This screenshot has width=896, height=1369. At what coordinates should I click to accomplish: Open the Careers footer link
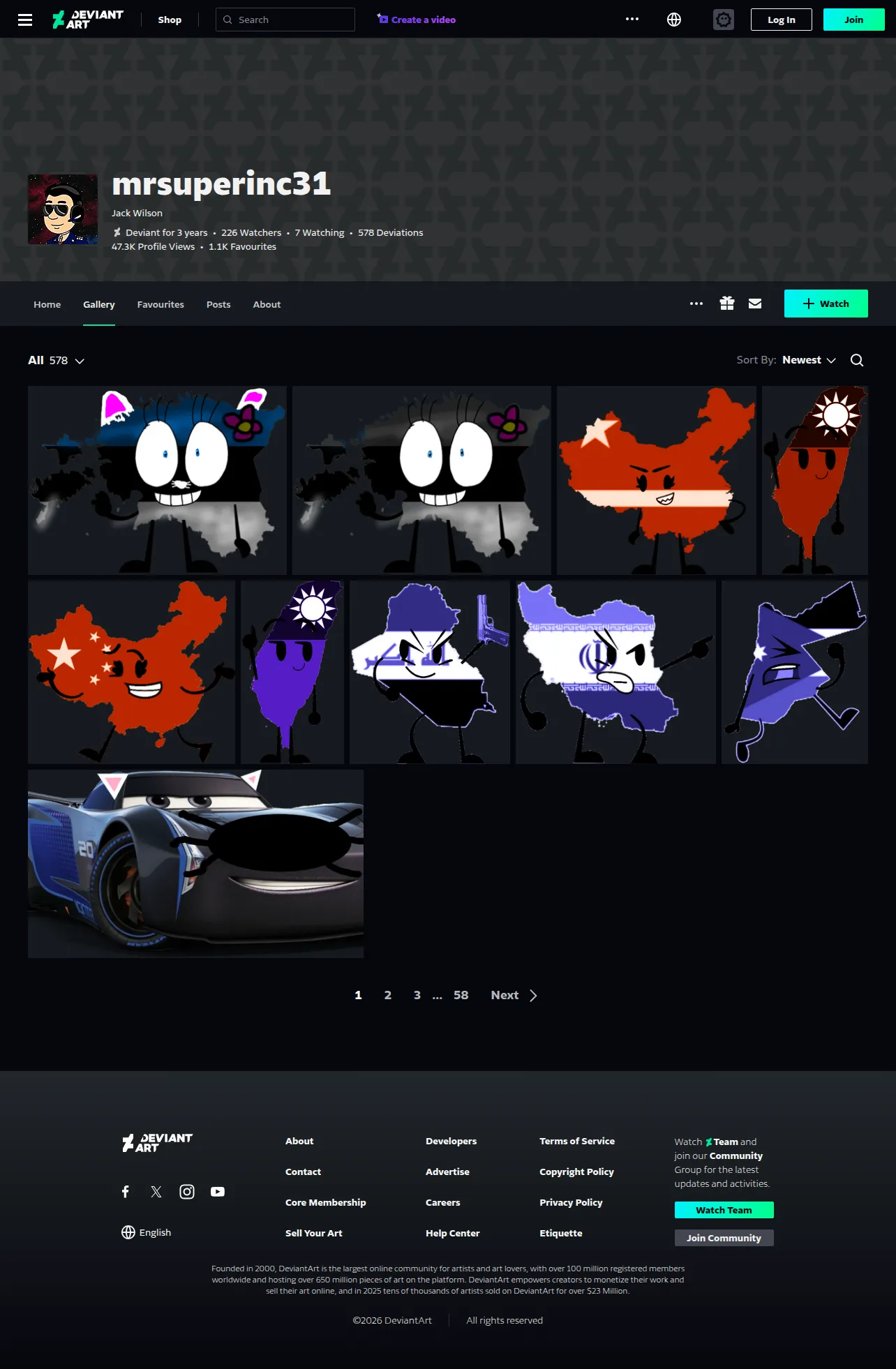(443, 1202)
